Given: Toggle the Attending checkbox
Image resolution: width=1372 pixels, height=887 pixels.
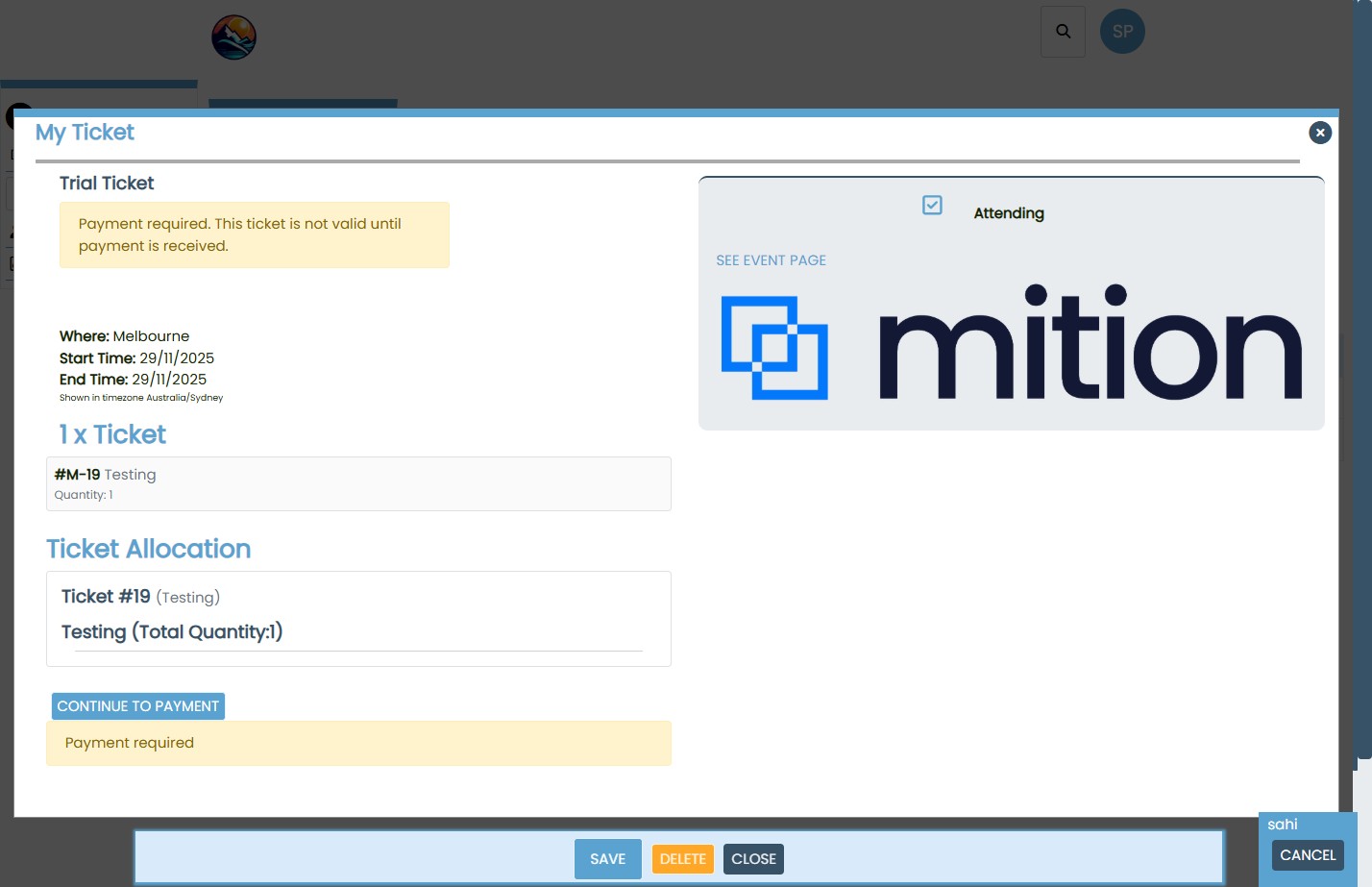Looking at the screenshot, I should point(932,206).
